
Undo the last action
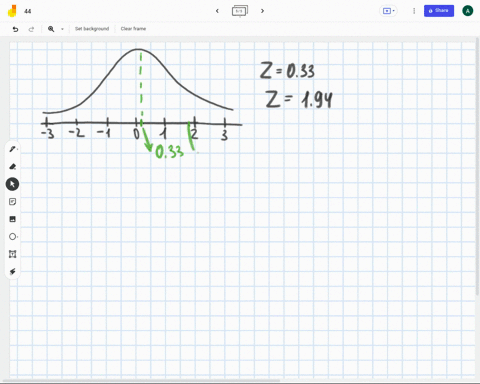pos(15,29)
